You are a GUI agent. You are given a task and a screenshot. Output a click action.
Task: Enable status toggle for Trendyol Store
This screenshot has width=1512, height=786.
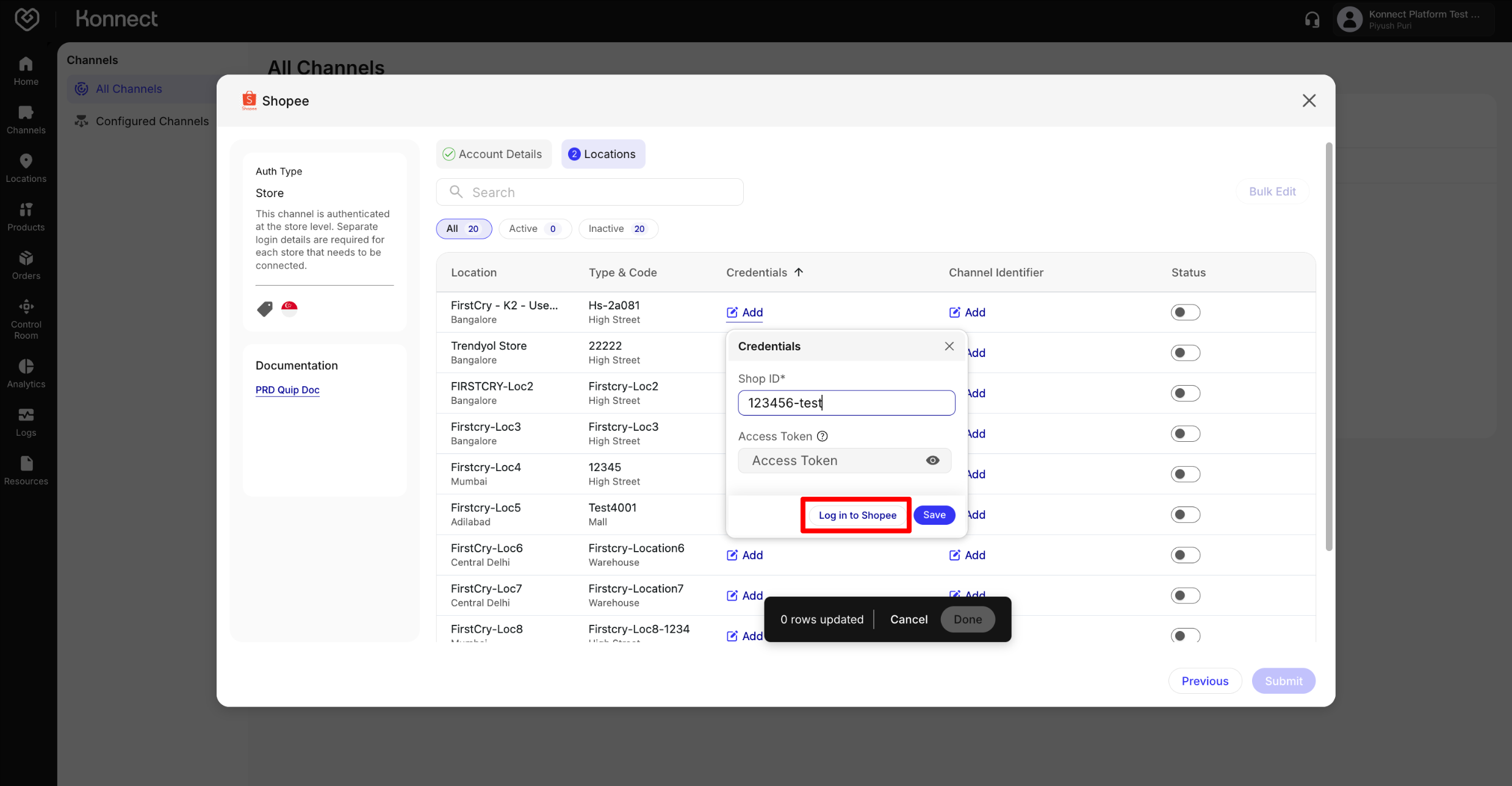[1185, 353]
